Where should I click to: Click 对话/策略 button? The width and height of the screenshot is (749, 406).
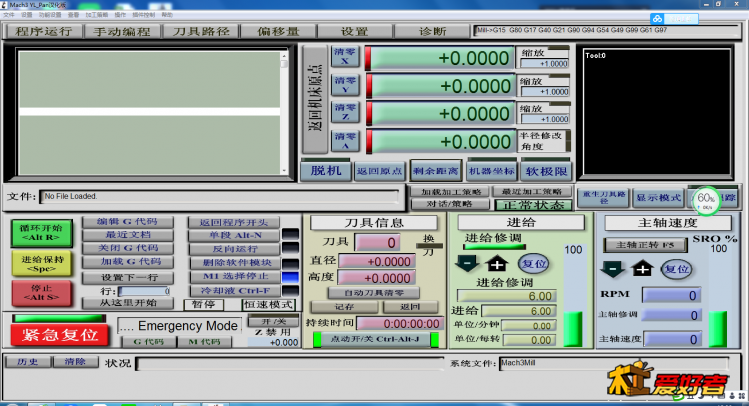[x=449, y=204]
